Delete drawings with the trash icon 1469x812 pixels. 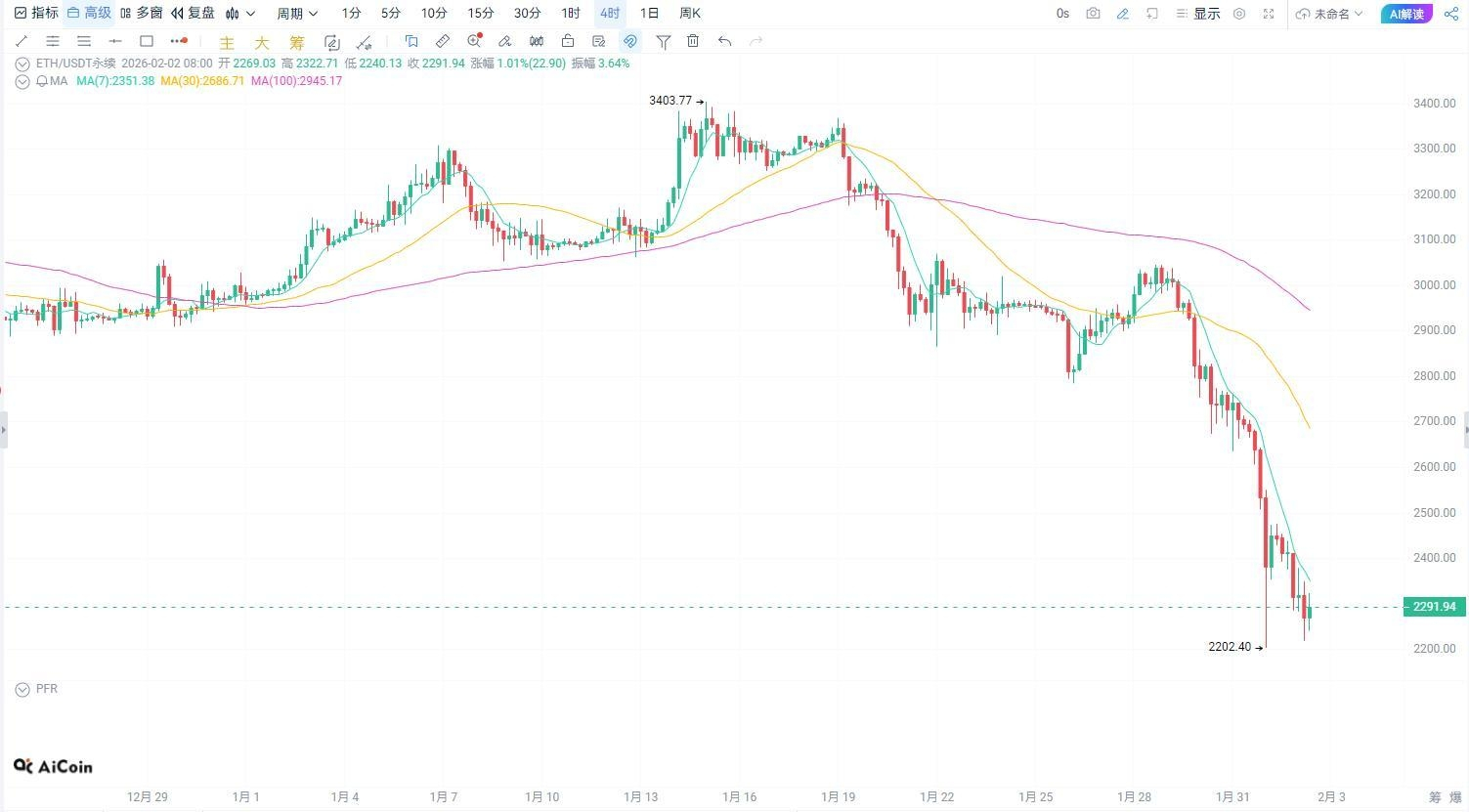point(693,41)
